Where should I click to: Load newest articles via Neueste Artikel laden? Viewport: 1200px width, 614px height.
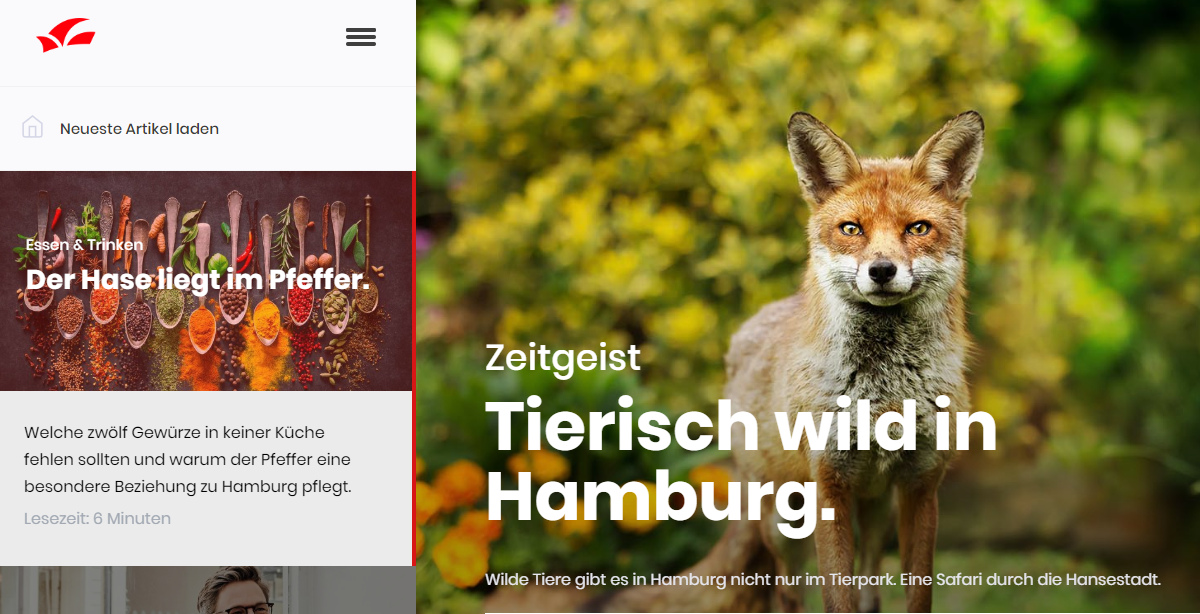coord(139,129)
